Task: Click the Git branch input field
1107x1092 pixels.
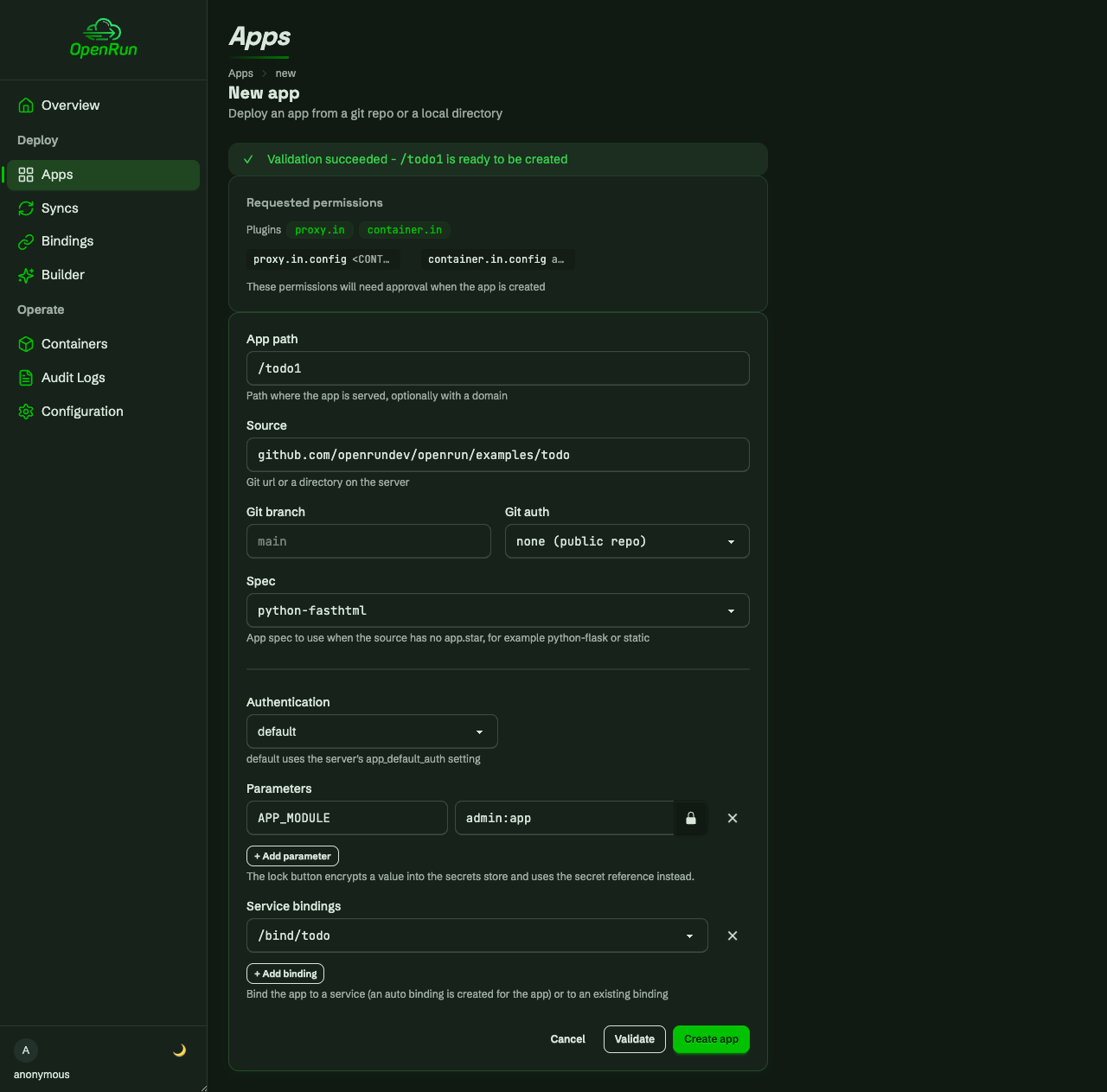Action: pos(368,541)
